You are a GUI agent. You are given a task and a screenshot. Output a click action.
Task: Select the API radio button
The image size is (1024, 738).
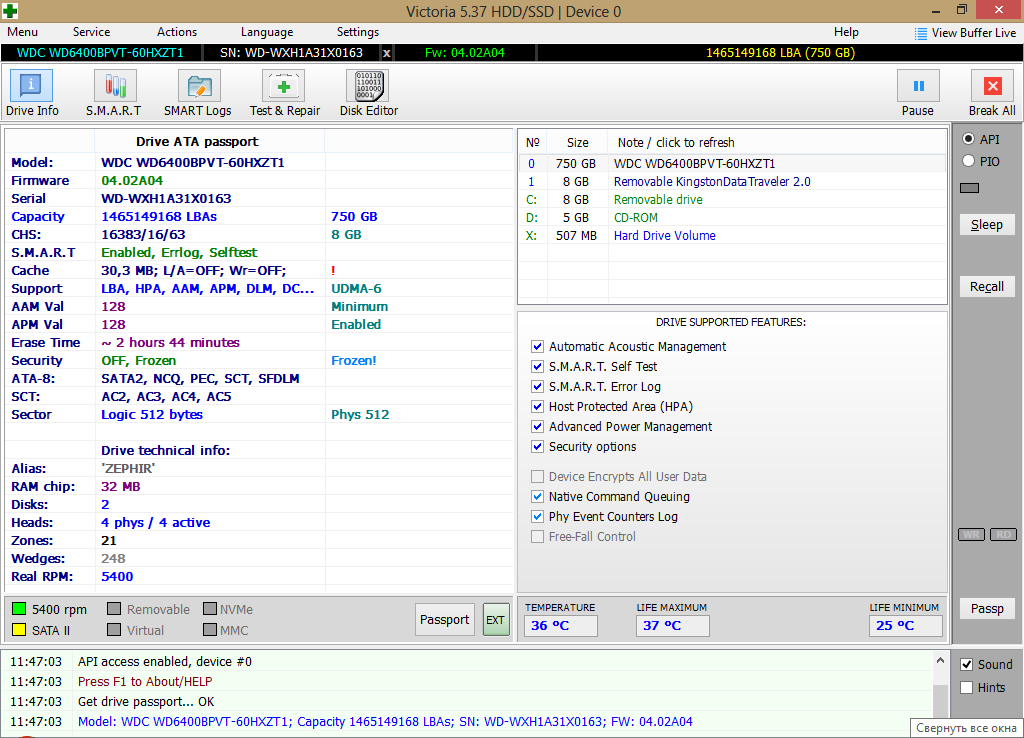[x=968, y=139]
